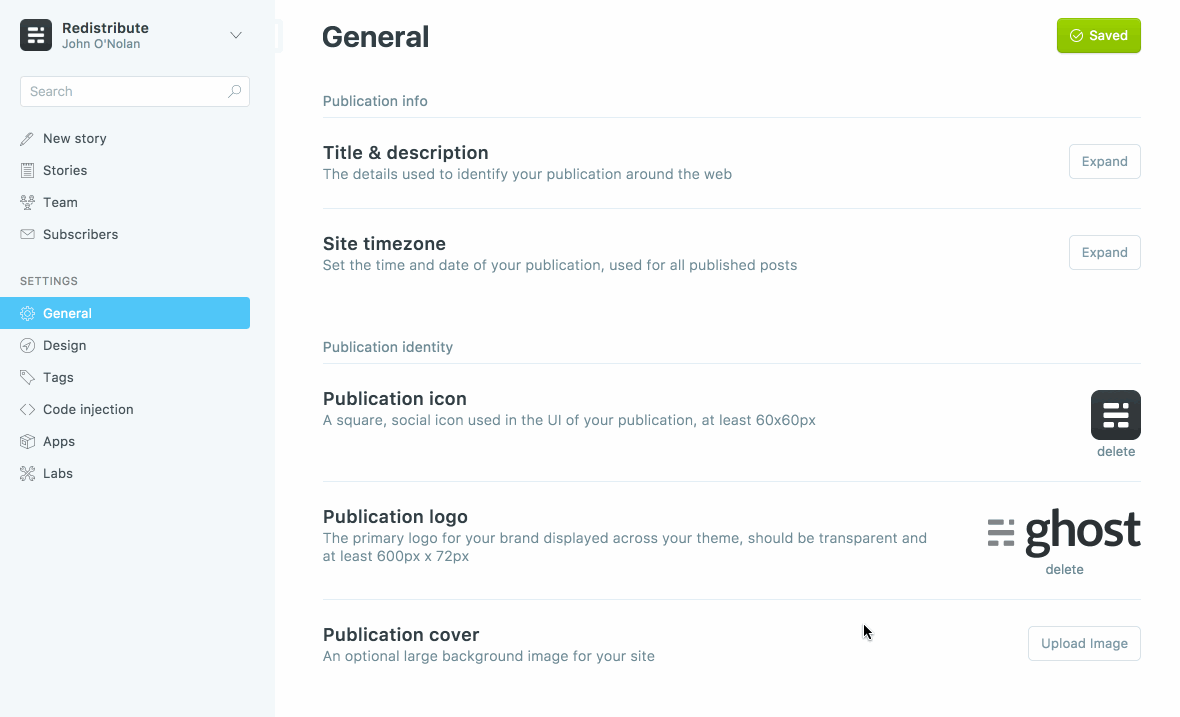Select the New story pencil icon
This screenshot has width=1180, height=717.
click(x=27, y=138)
